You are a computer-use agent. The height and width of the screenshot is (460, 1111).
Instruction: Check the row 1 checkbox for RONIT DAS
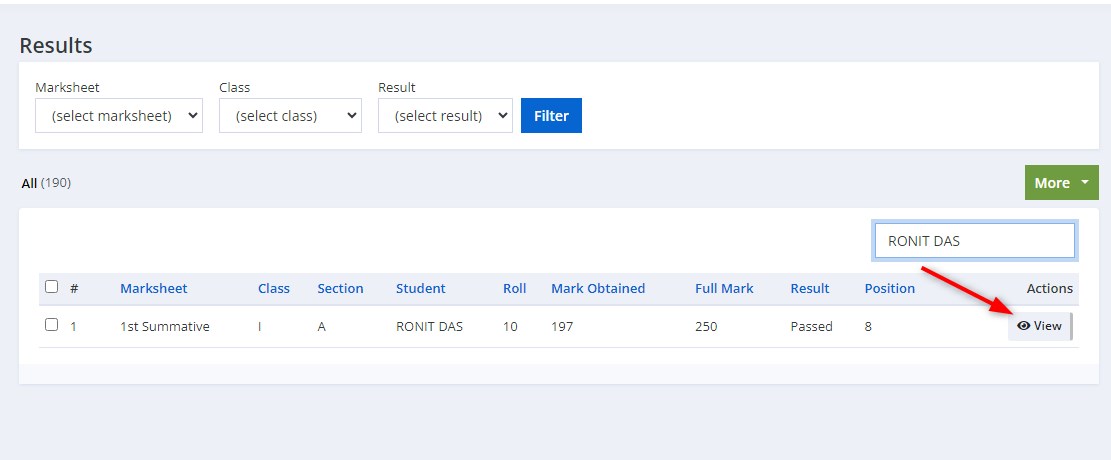click(x=51, y=325)
